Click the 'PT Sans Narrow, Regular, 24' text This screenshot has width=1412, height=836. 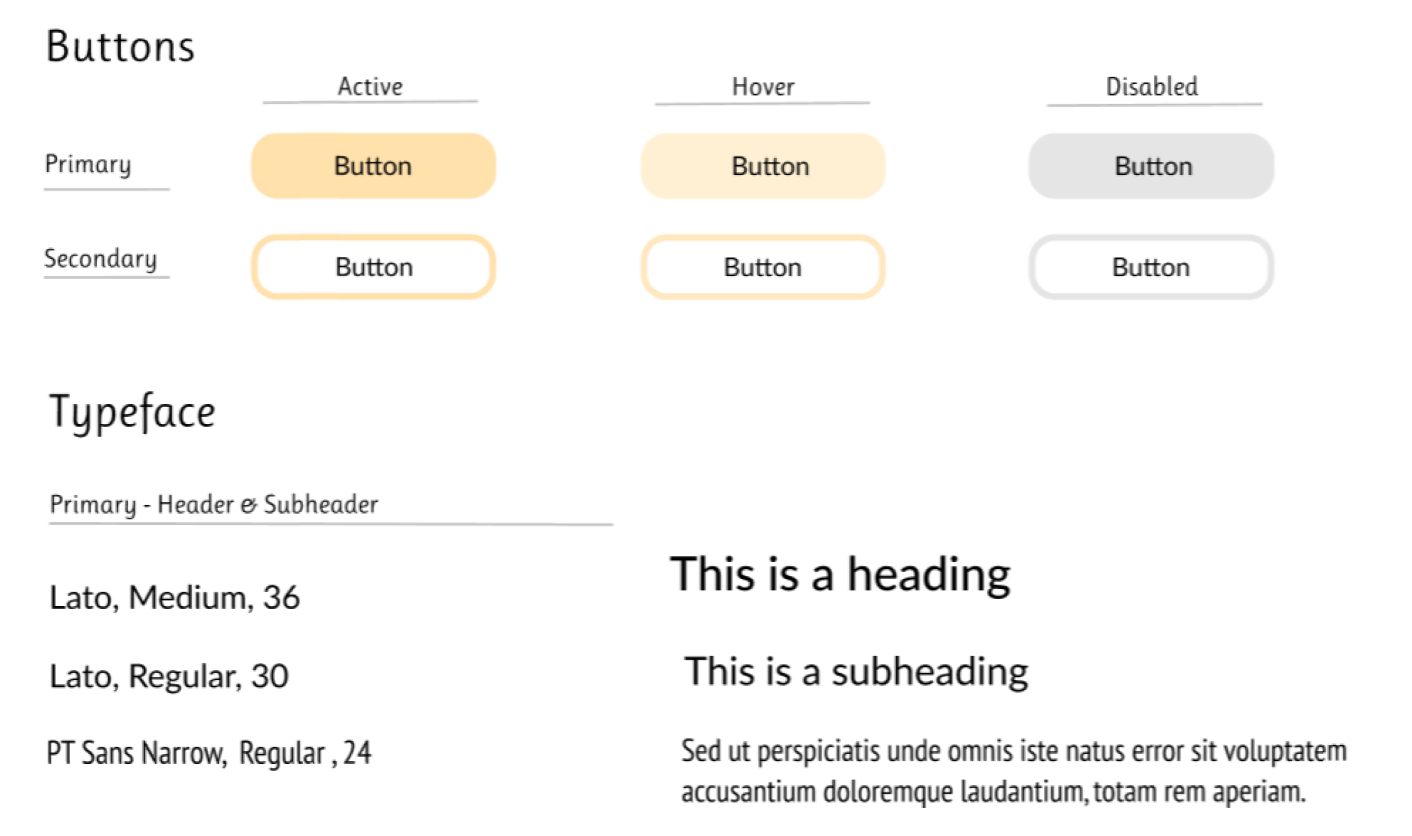(209, 753)
